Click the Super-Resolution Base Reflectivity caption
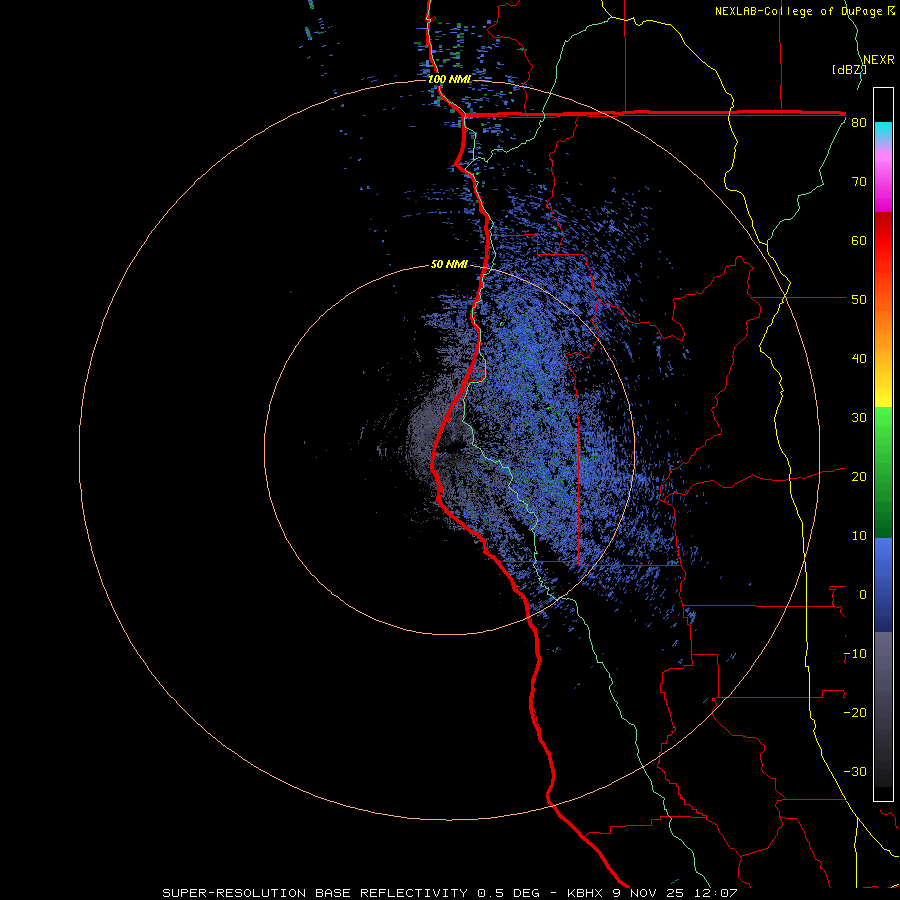Image resolution: width=900 pixels, height=900 pixels. coord(450,893)
